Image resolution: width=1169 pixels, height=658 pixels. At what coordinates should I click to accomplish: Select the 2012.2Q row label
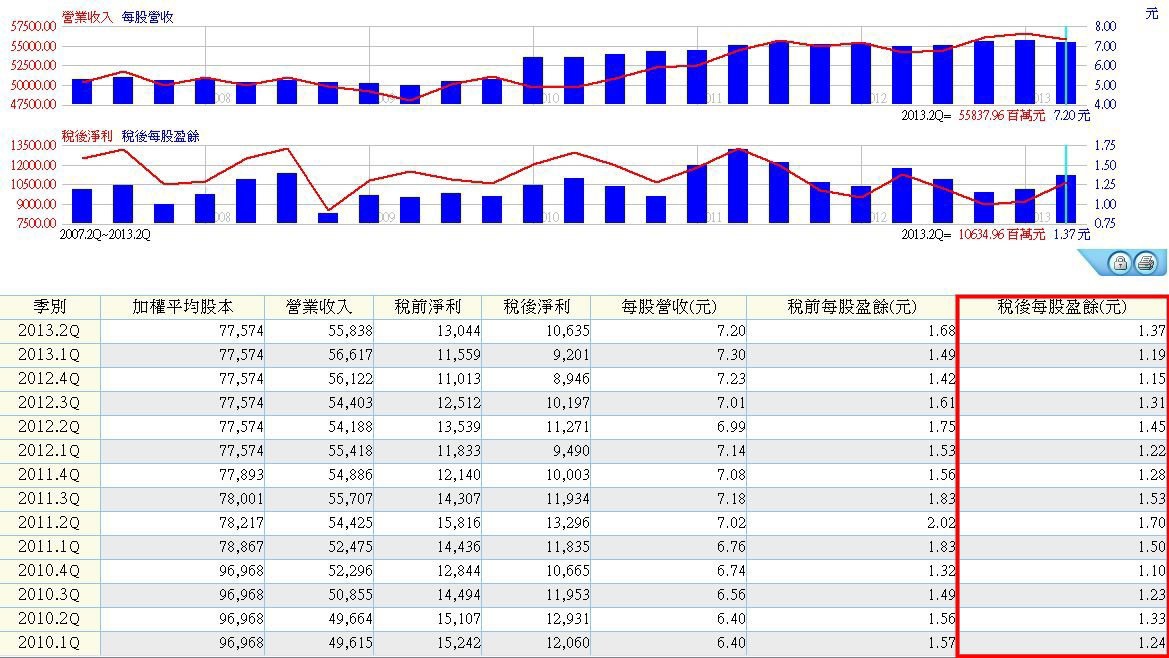tap(48, 426)
